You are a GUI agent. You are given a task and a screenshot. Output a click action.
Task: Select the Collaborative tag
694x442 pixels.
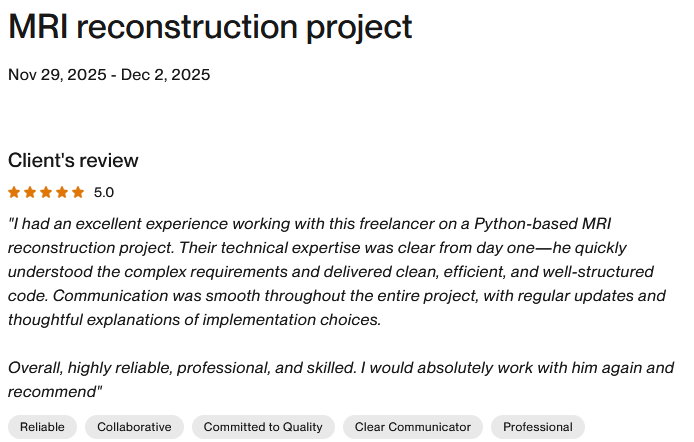pos(134,427)
